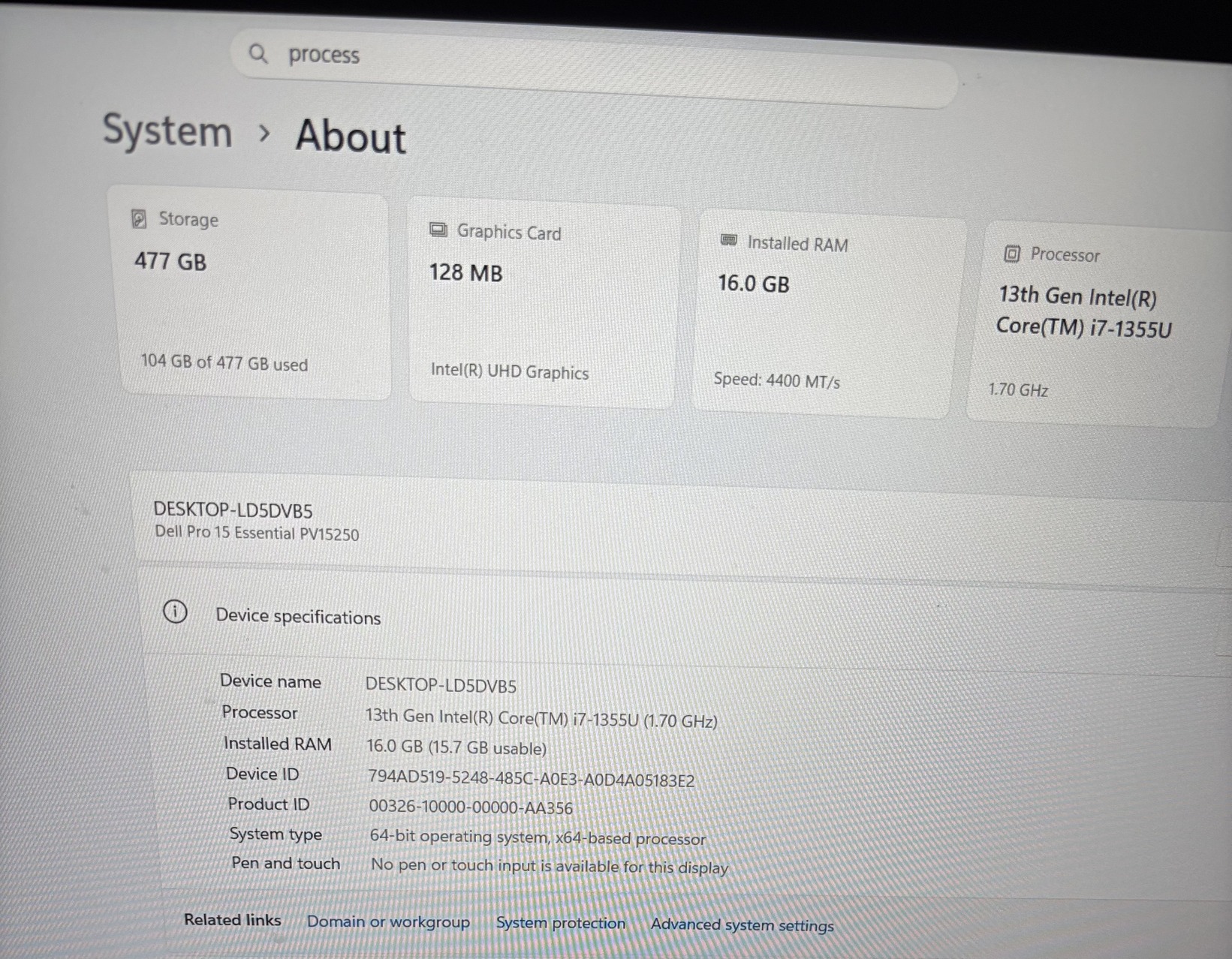
Task: Click the "Graphics Card" card heading
Action: [509, 232]
